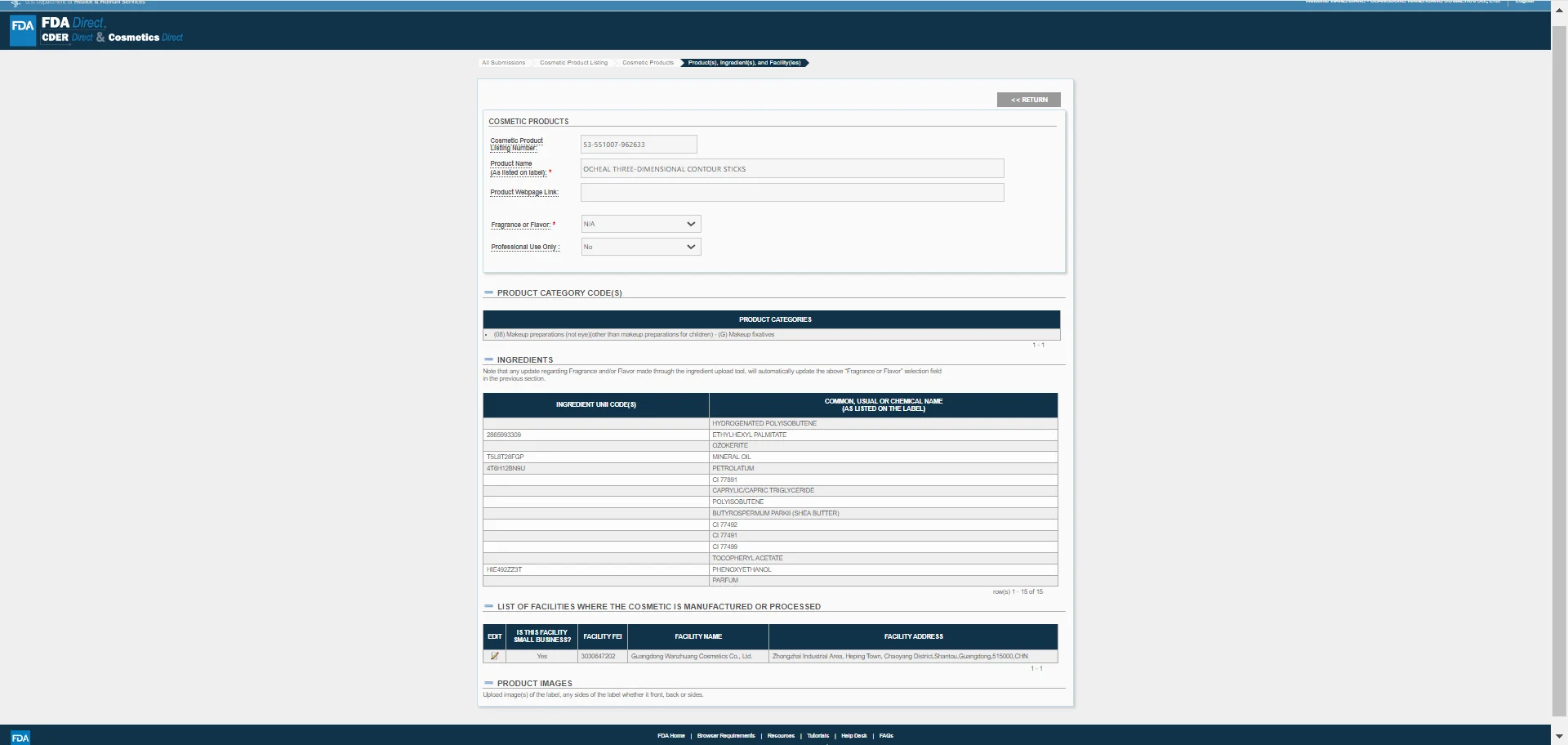Go to Cosmetic Products breadcrumb
This screenshot has width=1568, height=745.
(x=648, y=63)
